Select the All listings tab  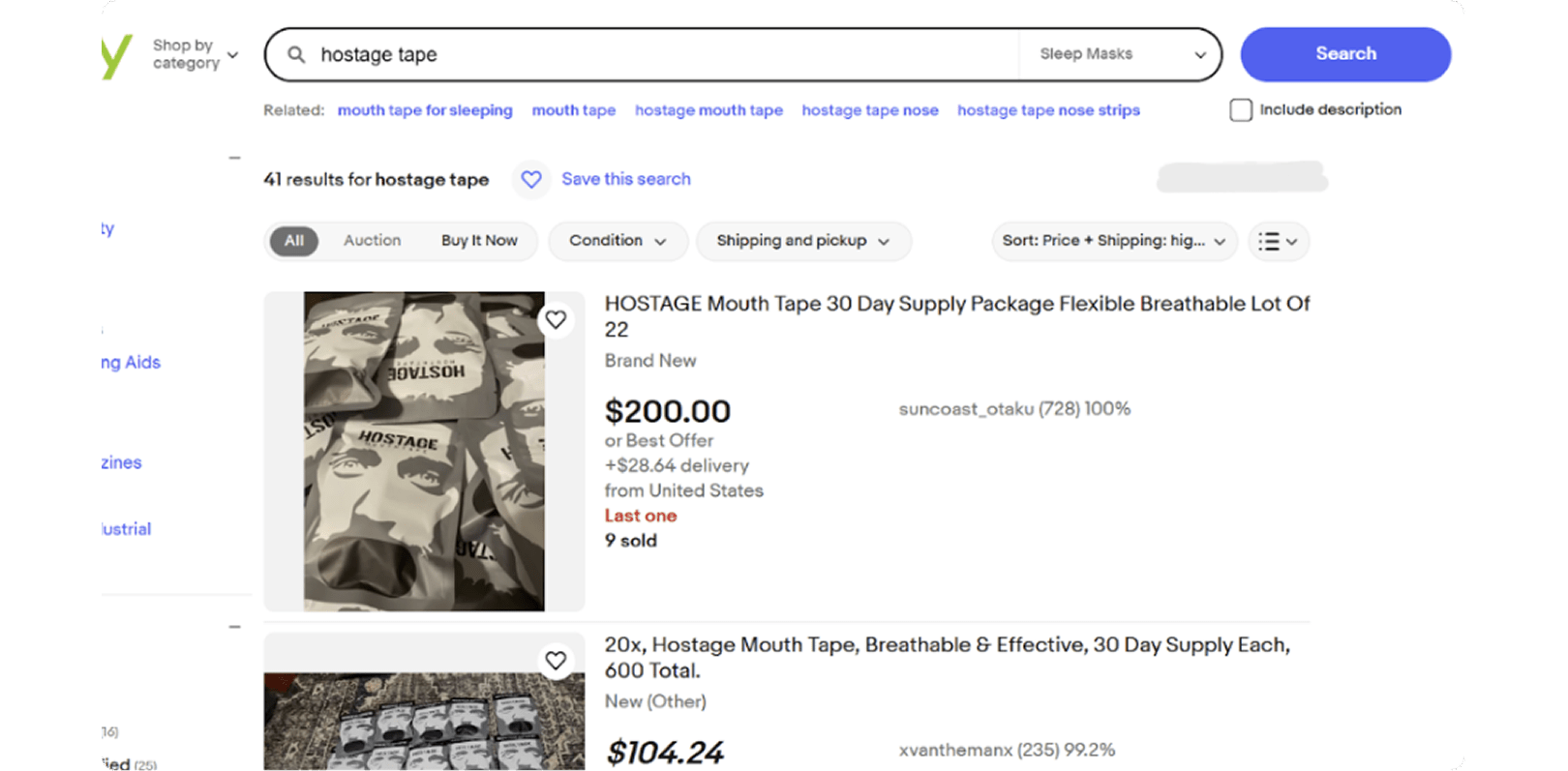[x=294, y=241]
